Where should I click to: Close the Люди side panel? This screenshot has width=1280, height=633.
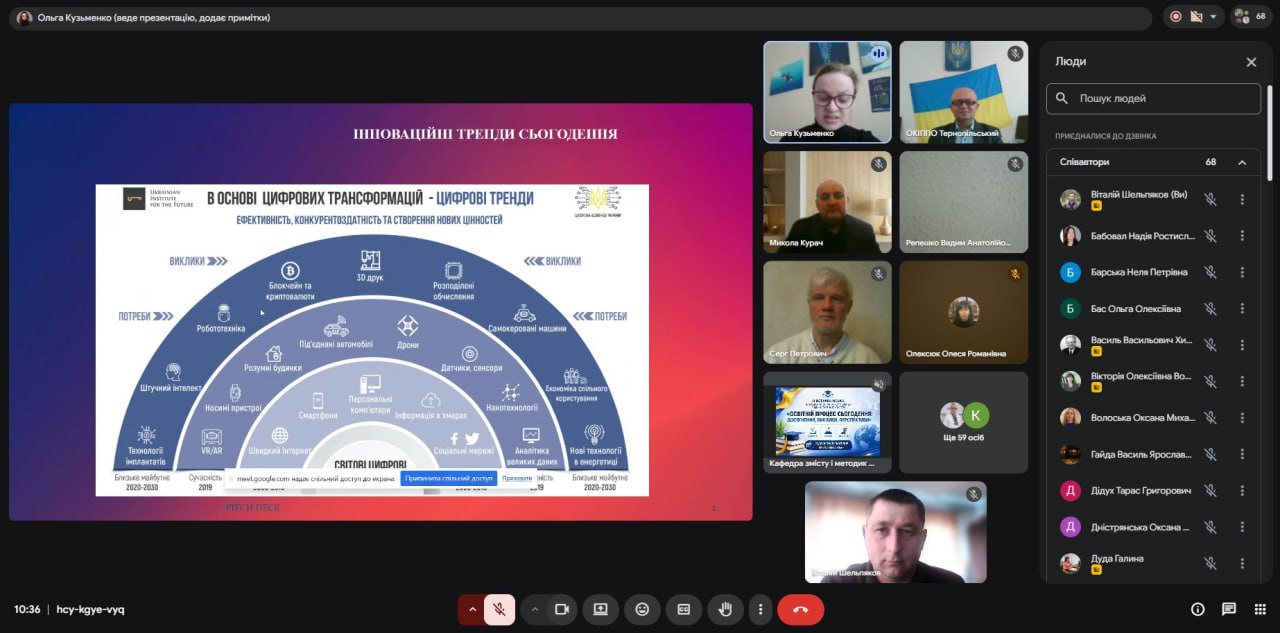click(1251, 62)
